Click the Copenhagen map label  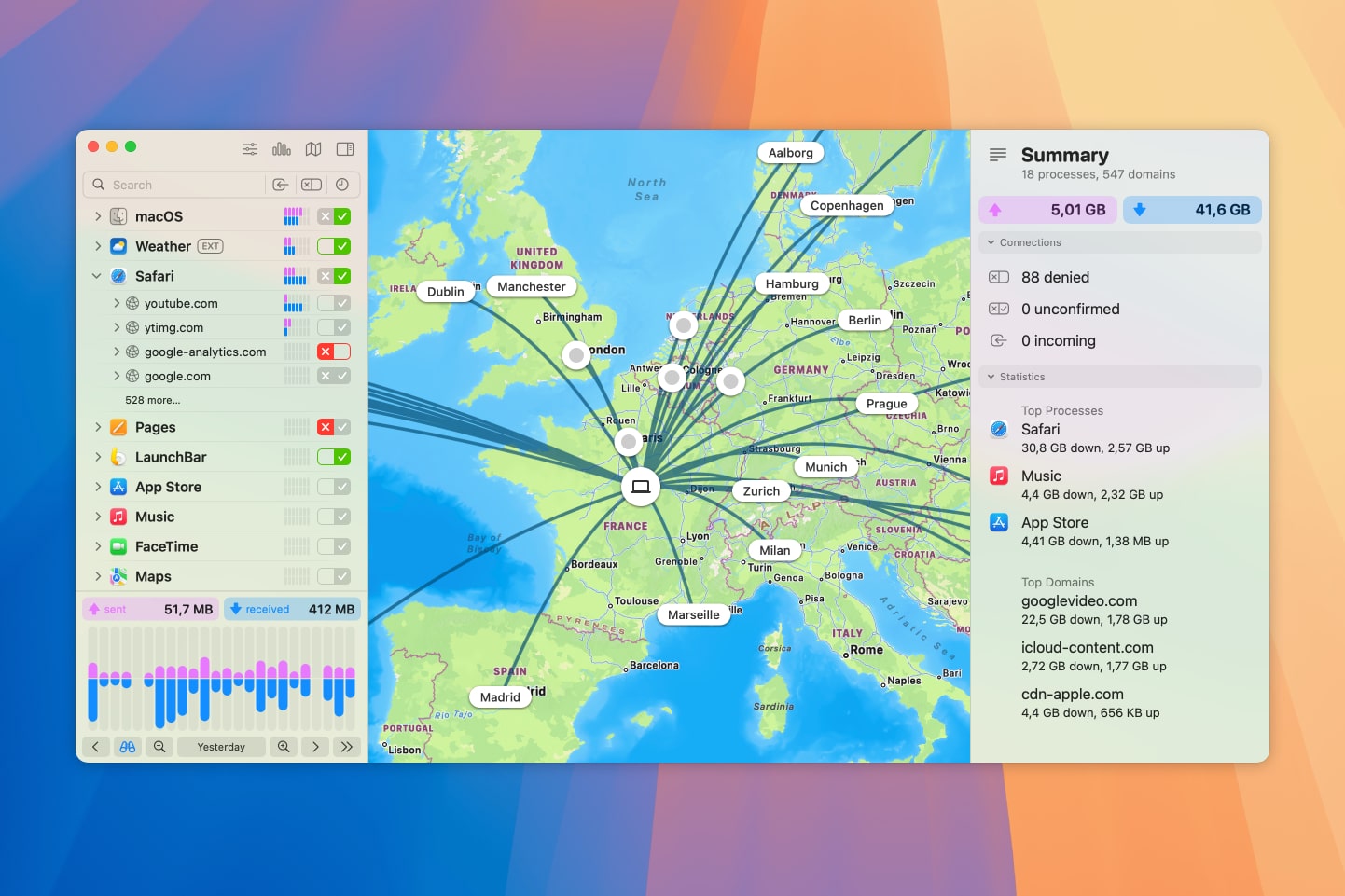click(847, 205)
